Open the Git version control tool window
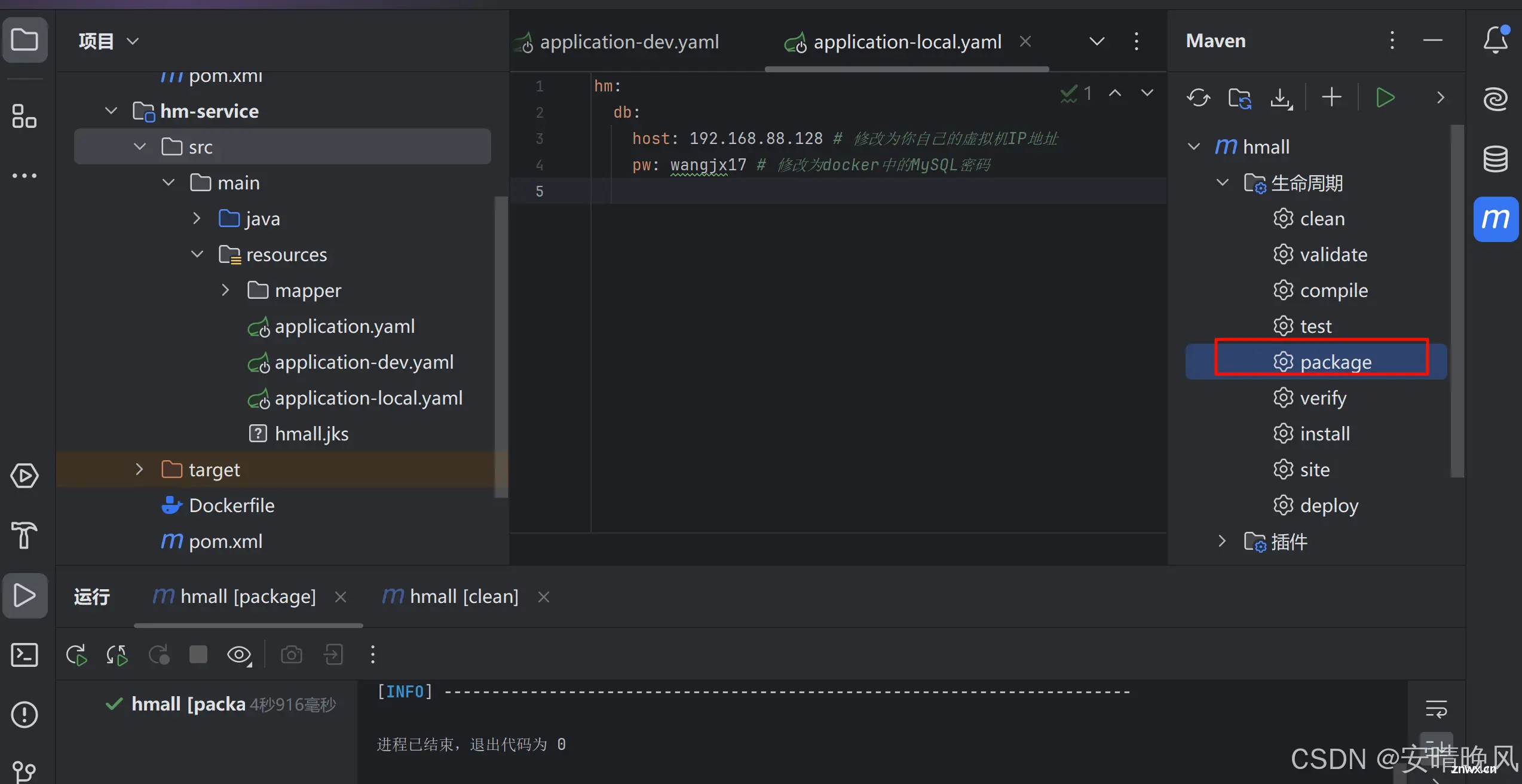 pos(25,771)
